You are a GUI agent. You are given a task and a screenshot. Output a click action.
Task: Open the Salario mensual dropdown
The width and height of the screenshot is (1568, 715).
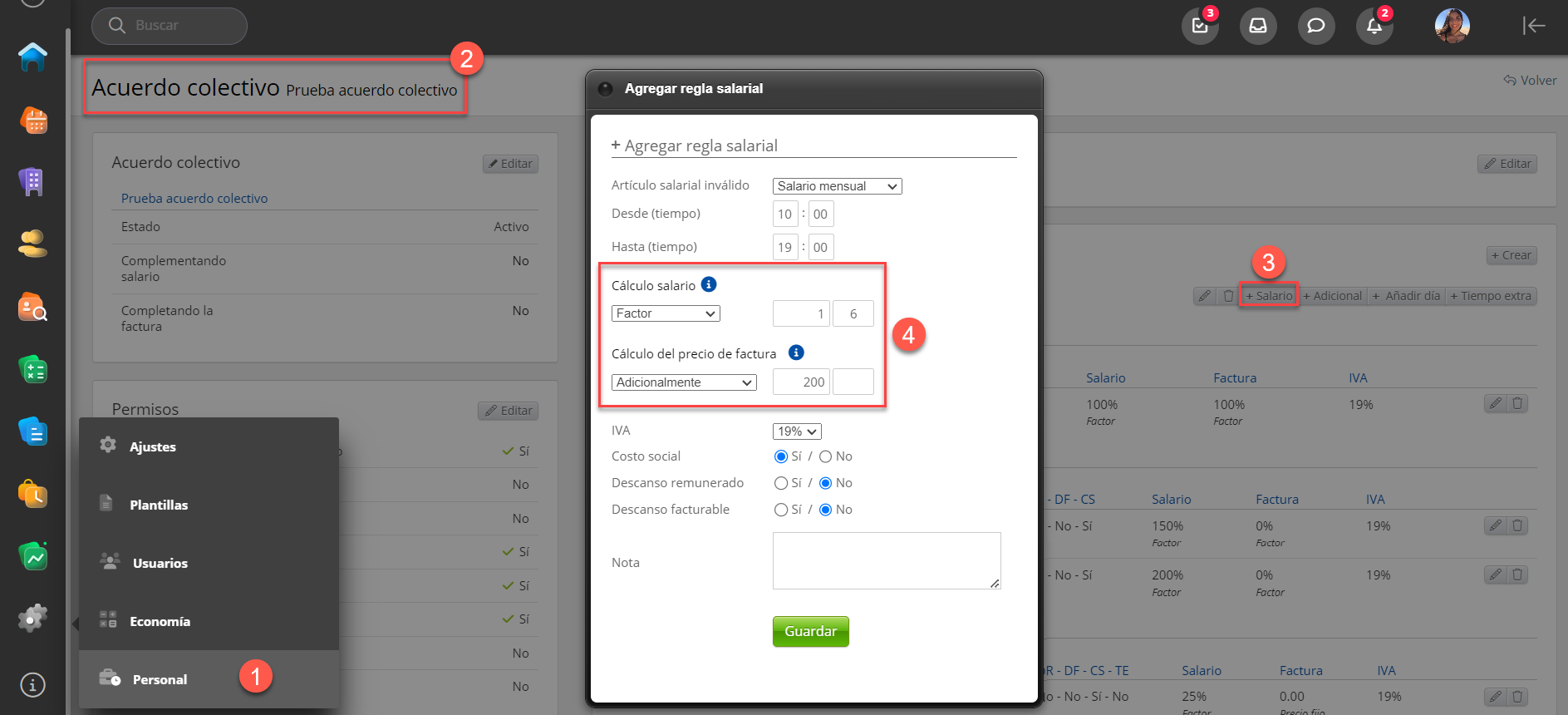click(x=837, y=186)
